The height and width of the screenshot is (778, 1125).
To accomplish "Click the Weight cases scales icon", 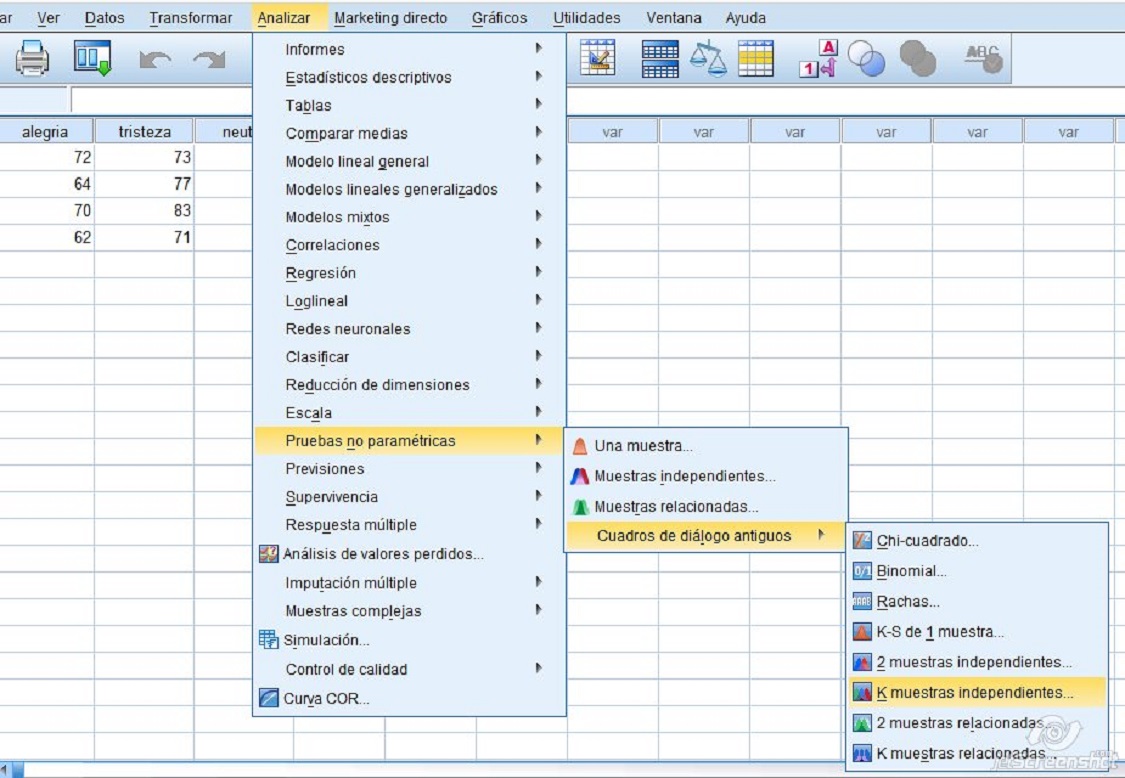I will click(x=708, y=58).
